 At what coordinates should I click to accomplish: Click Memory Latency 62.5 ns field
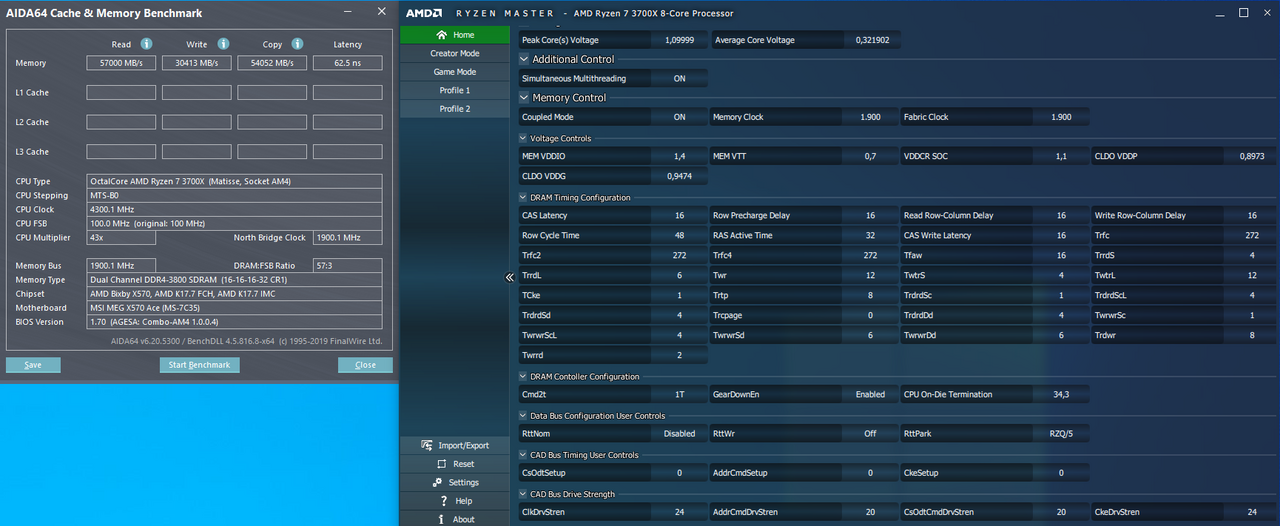click(x=348, y=63)
